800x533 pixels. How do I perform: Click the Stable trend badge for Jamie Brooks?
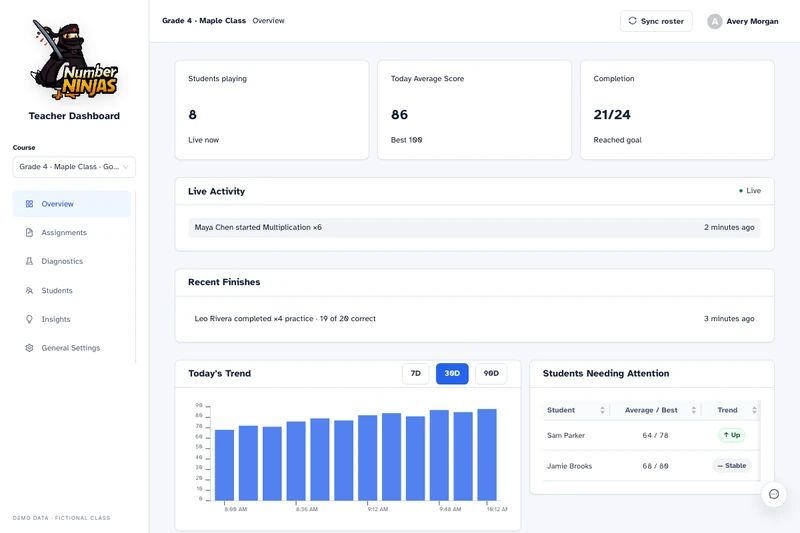(x=732, y=466)
